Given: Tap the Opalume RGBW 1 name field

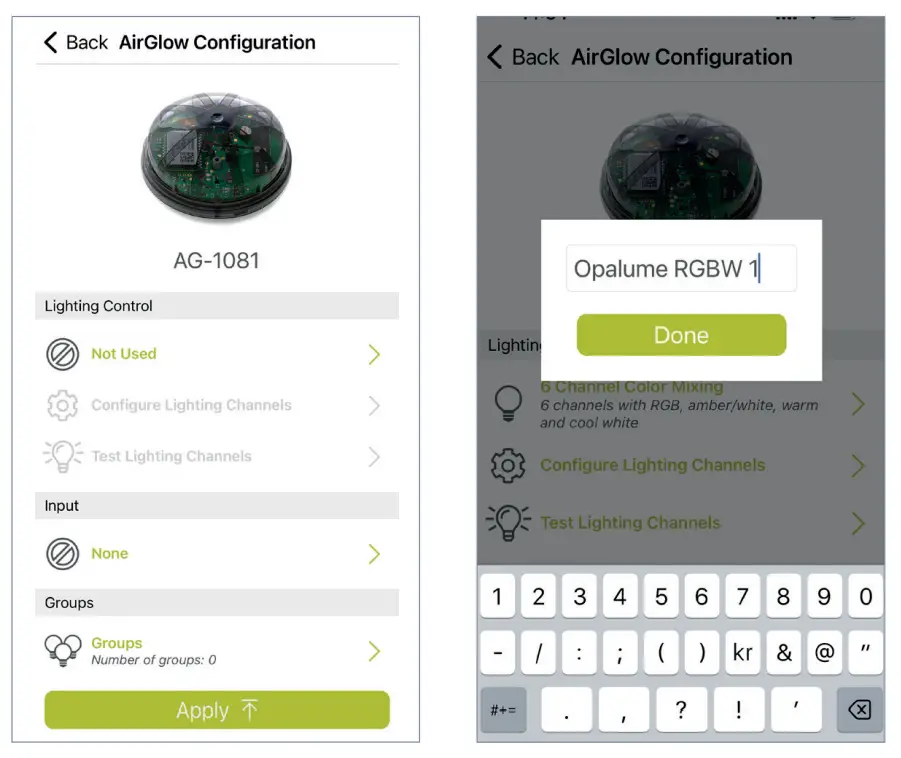Looking at the screenshot, I should pyautogui.click(x=681, y=268).
